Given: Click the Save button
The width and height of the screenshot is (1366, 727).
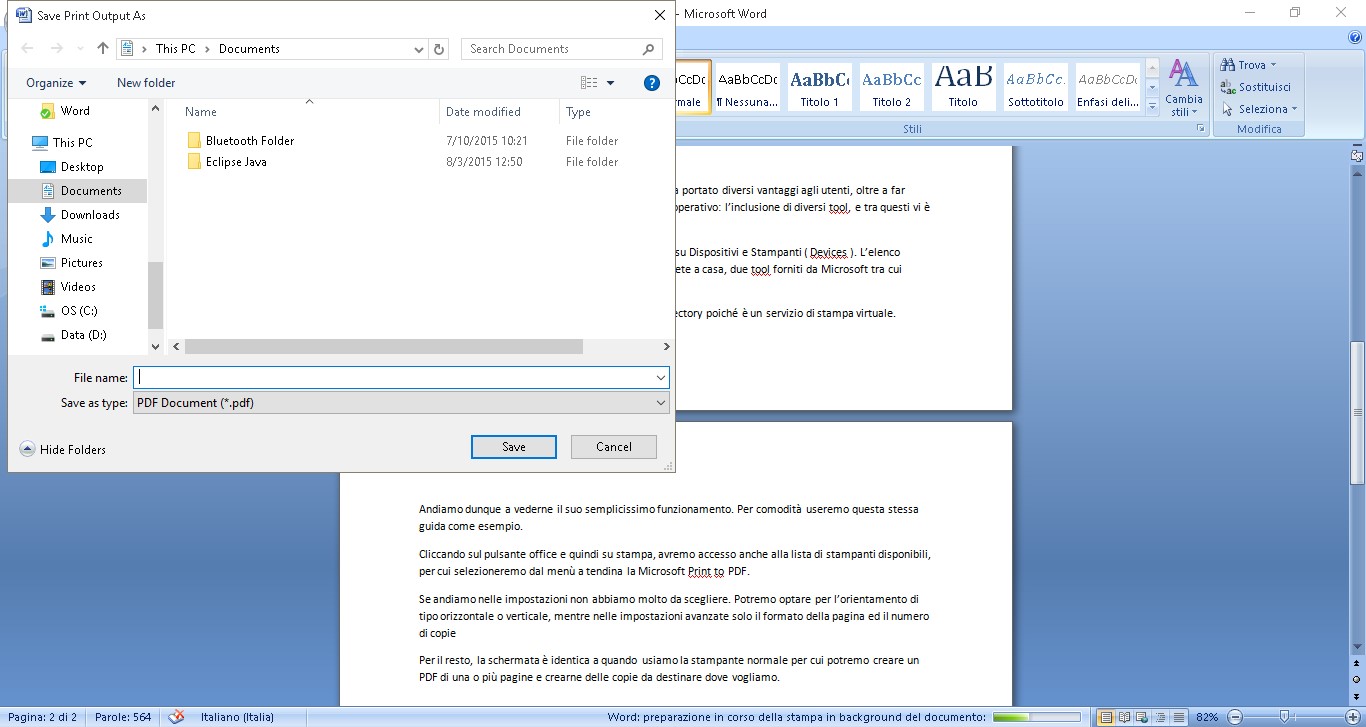Looking at the screenshot, I should (x=514, y=447).
